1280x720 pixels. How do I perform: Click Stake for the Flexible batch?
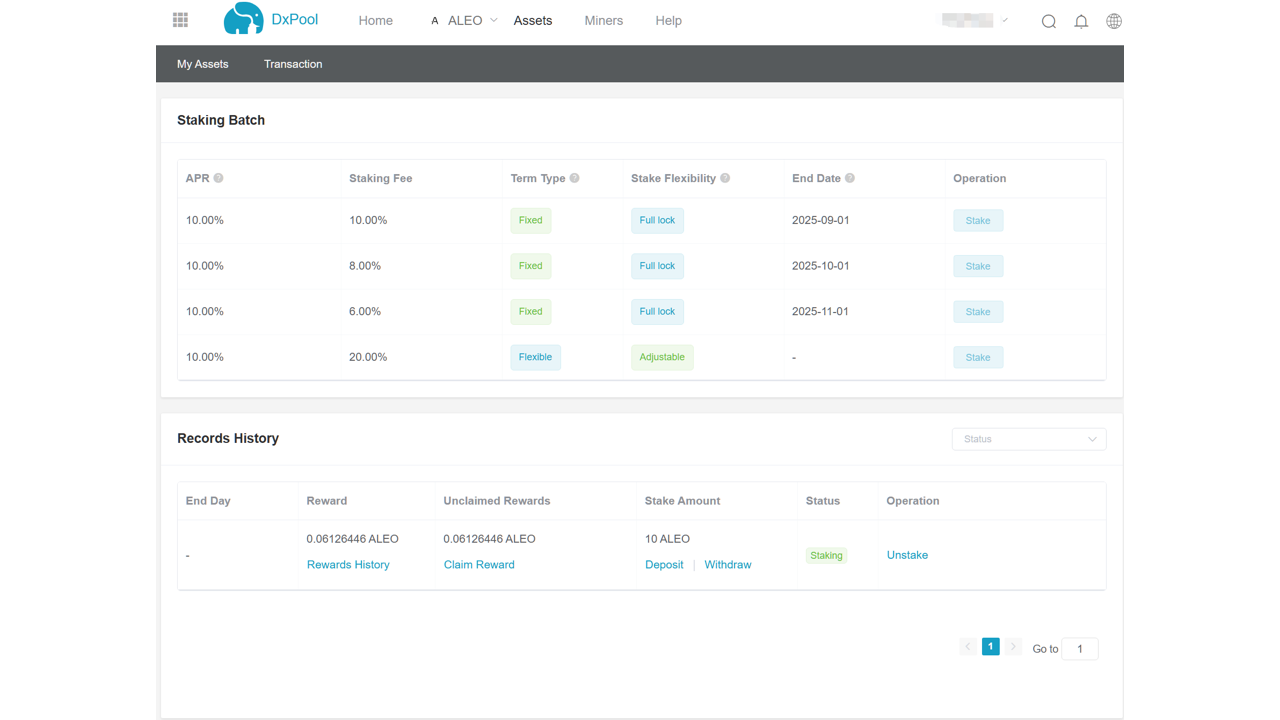click(x=978, y=357)
